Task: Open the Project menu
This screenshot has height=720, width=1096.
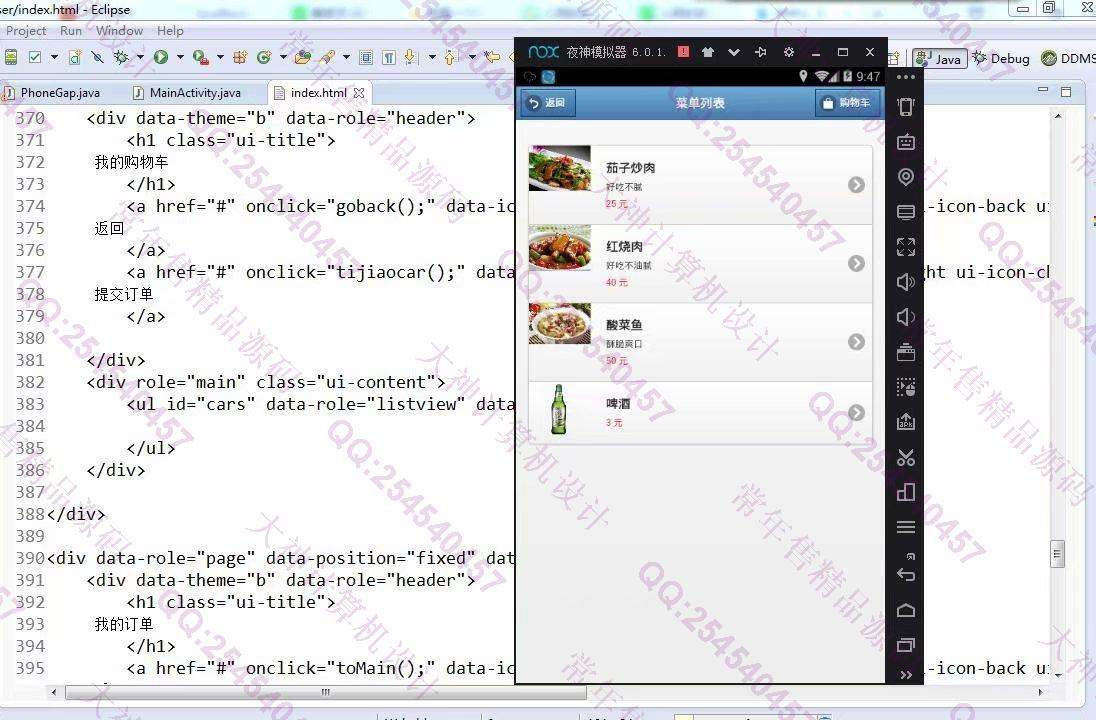Action: pos(26,31)
